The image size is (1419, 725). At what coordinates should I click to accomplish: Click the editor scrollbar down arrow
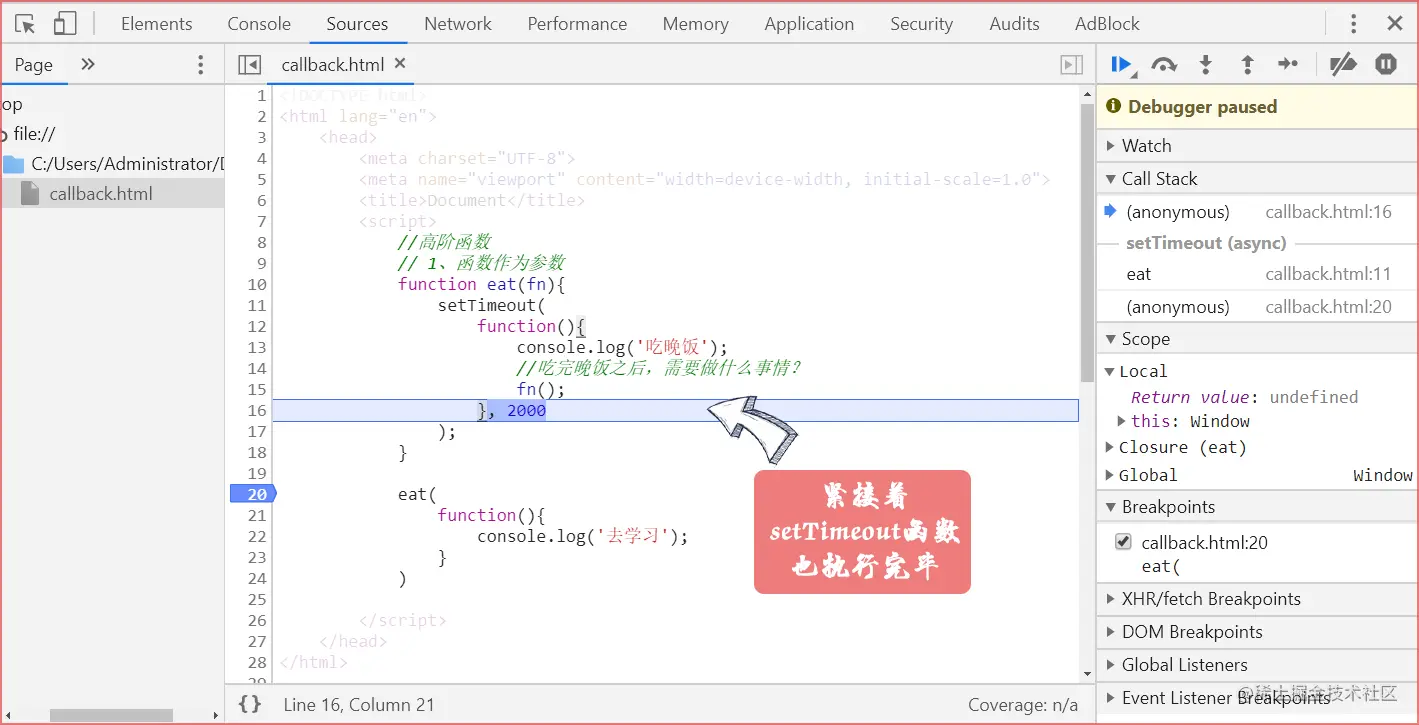[1087, 675]
